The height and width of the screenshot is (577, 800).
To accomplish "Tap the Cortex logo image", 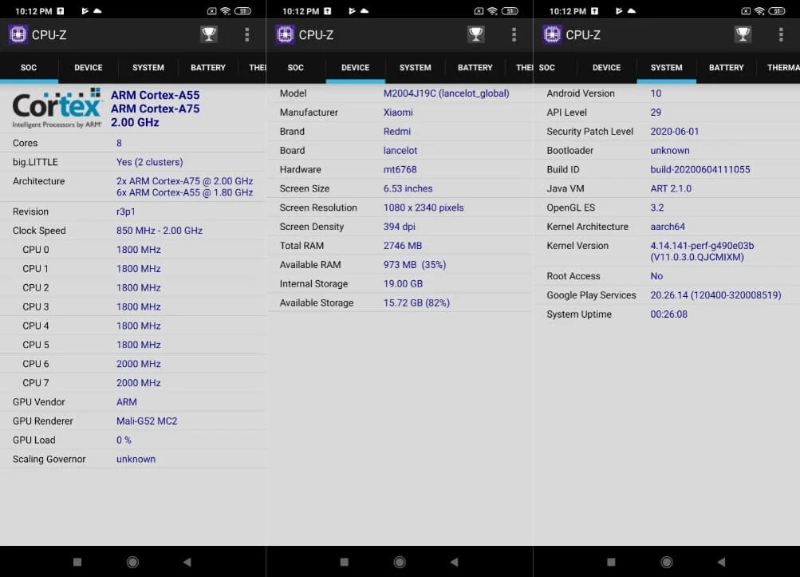I will [x=57, y=108].
